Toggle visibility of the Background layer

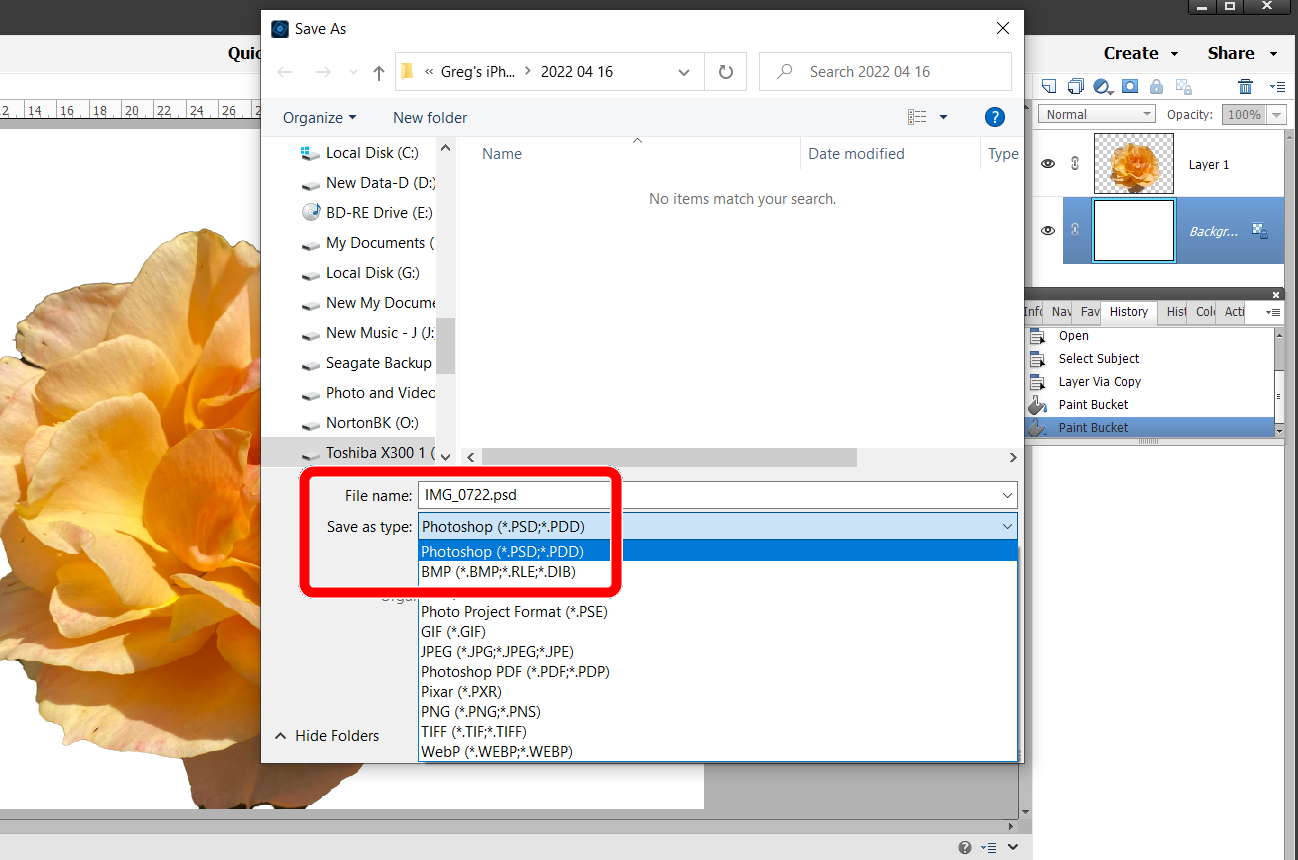tap(1047, 230)
